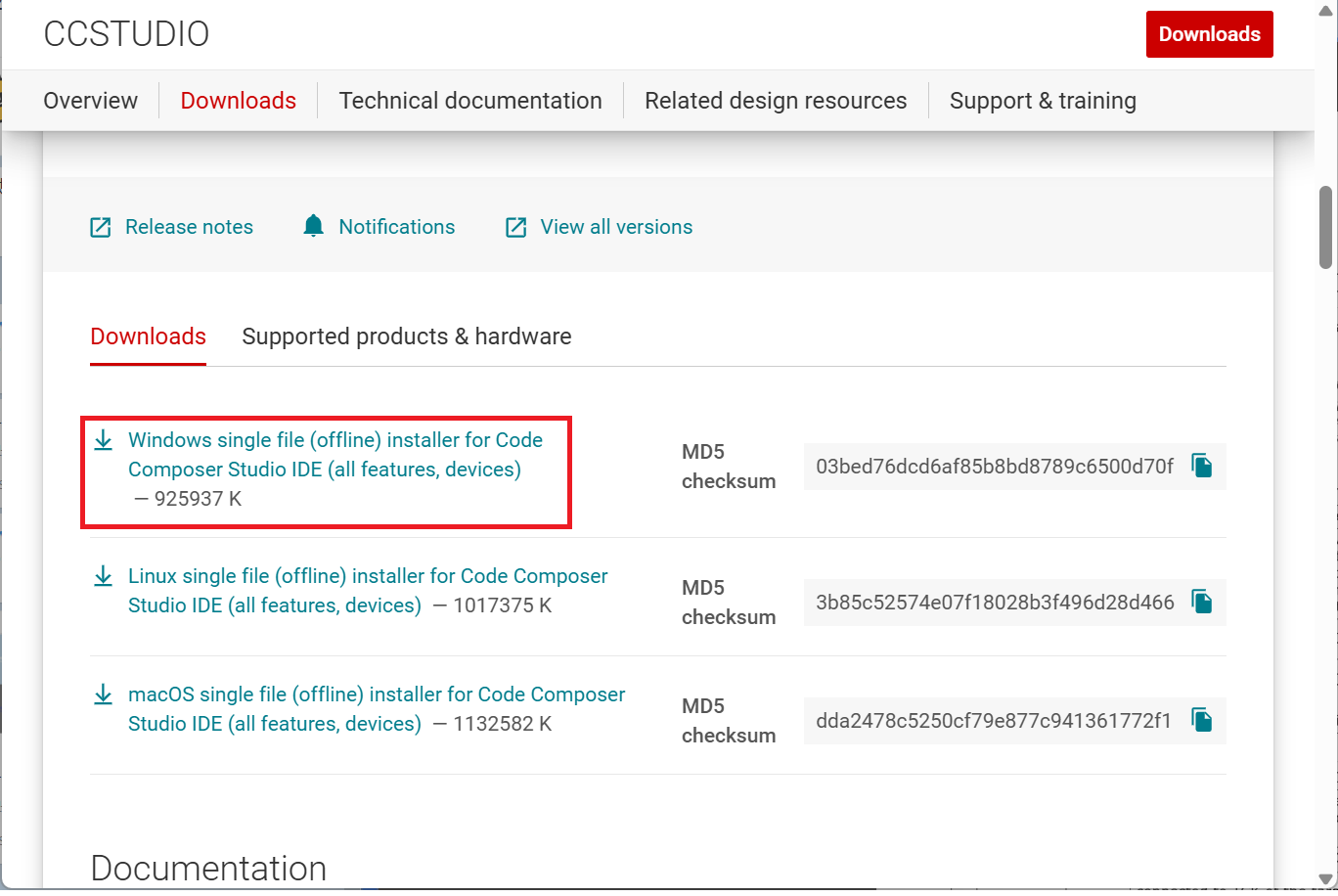Click the macOS file size 1132582 K
The image size is (1338, 896).
coord(503,724)
